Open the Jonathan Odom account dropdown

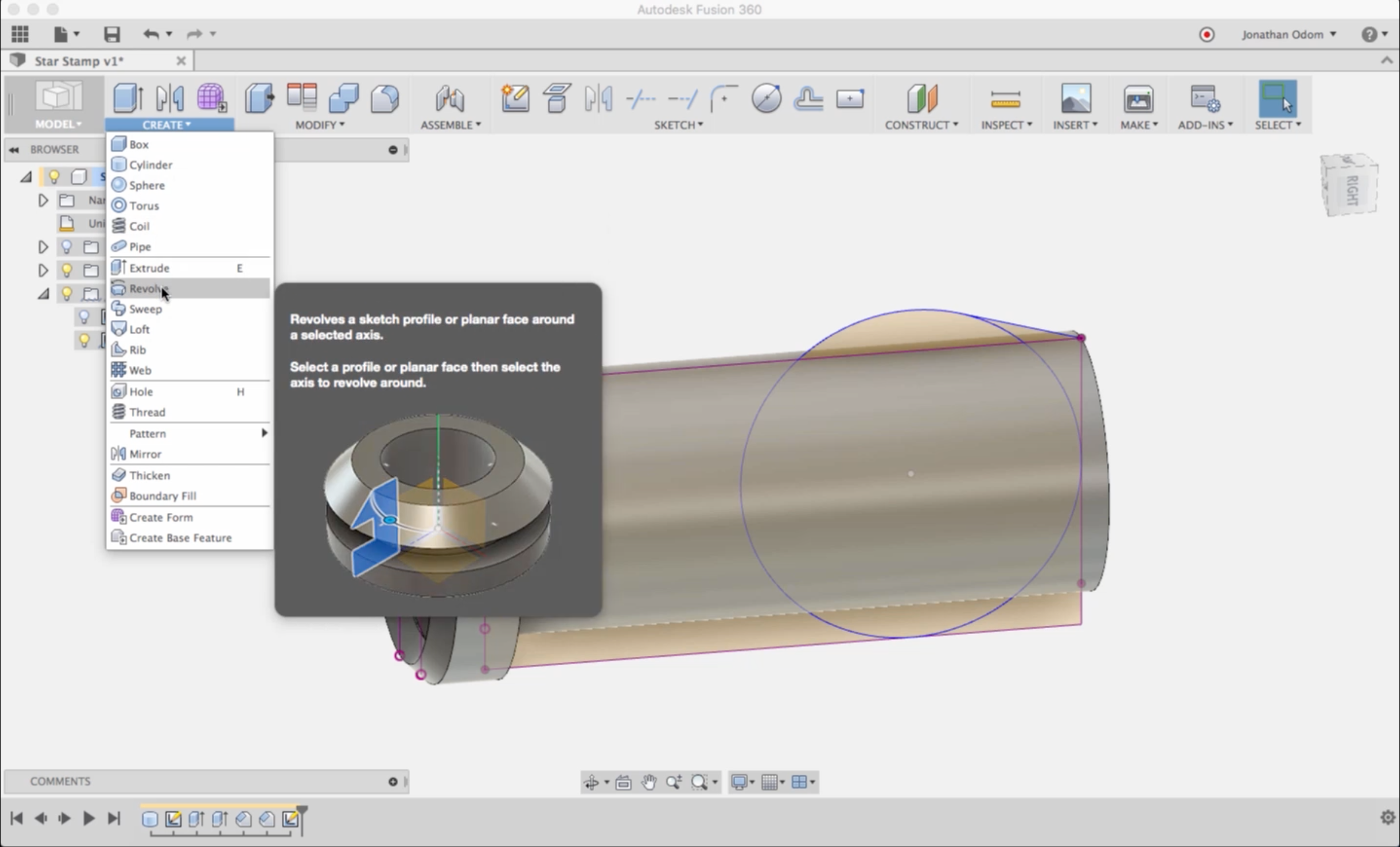tap(1288, 35)
